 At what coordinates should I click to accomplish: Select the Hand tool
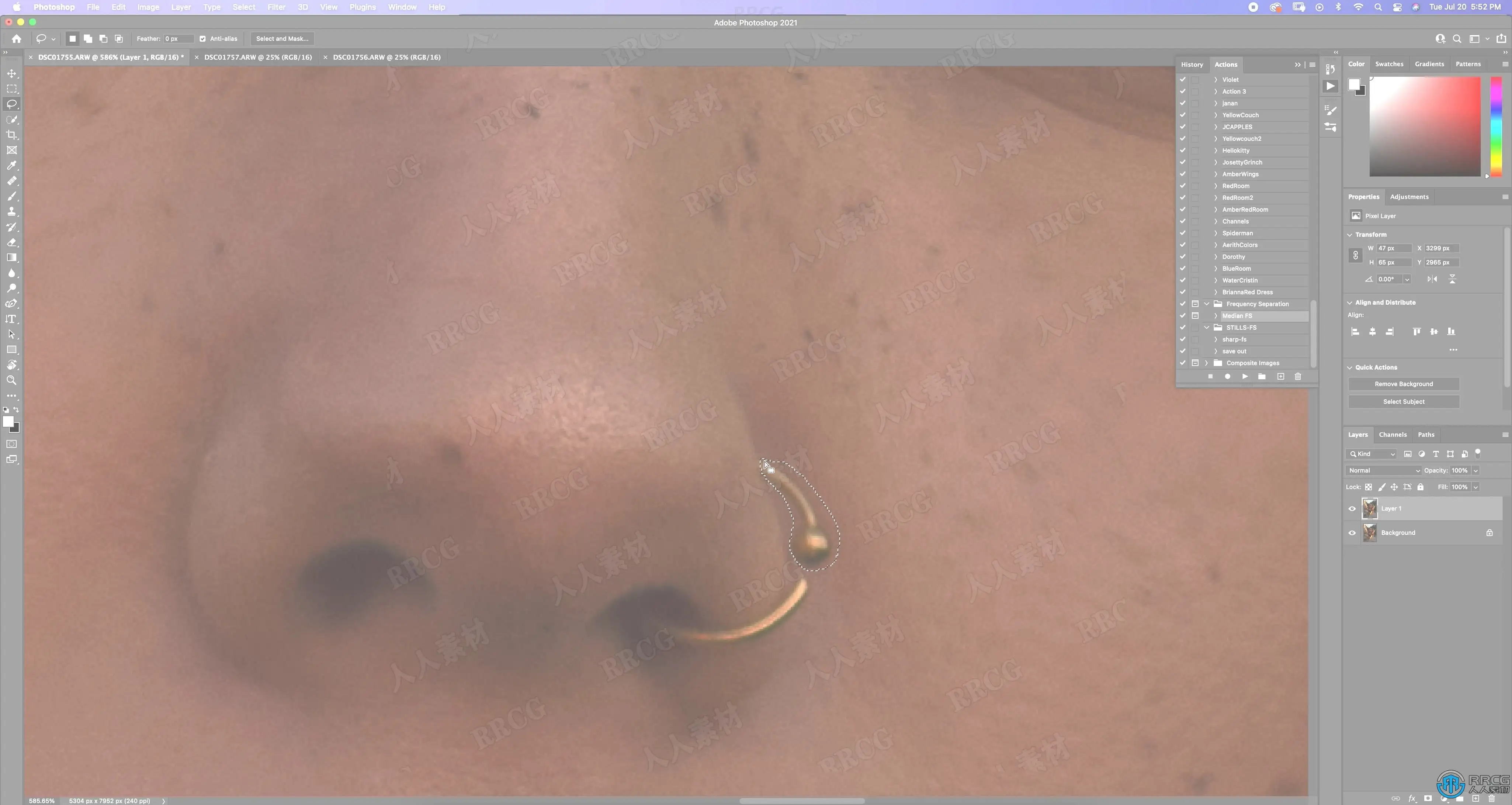tap(12, 365)
